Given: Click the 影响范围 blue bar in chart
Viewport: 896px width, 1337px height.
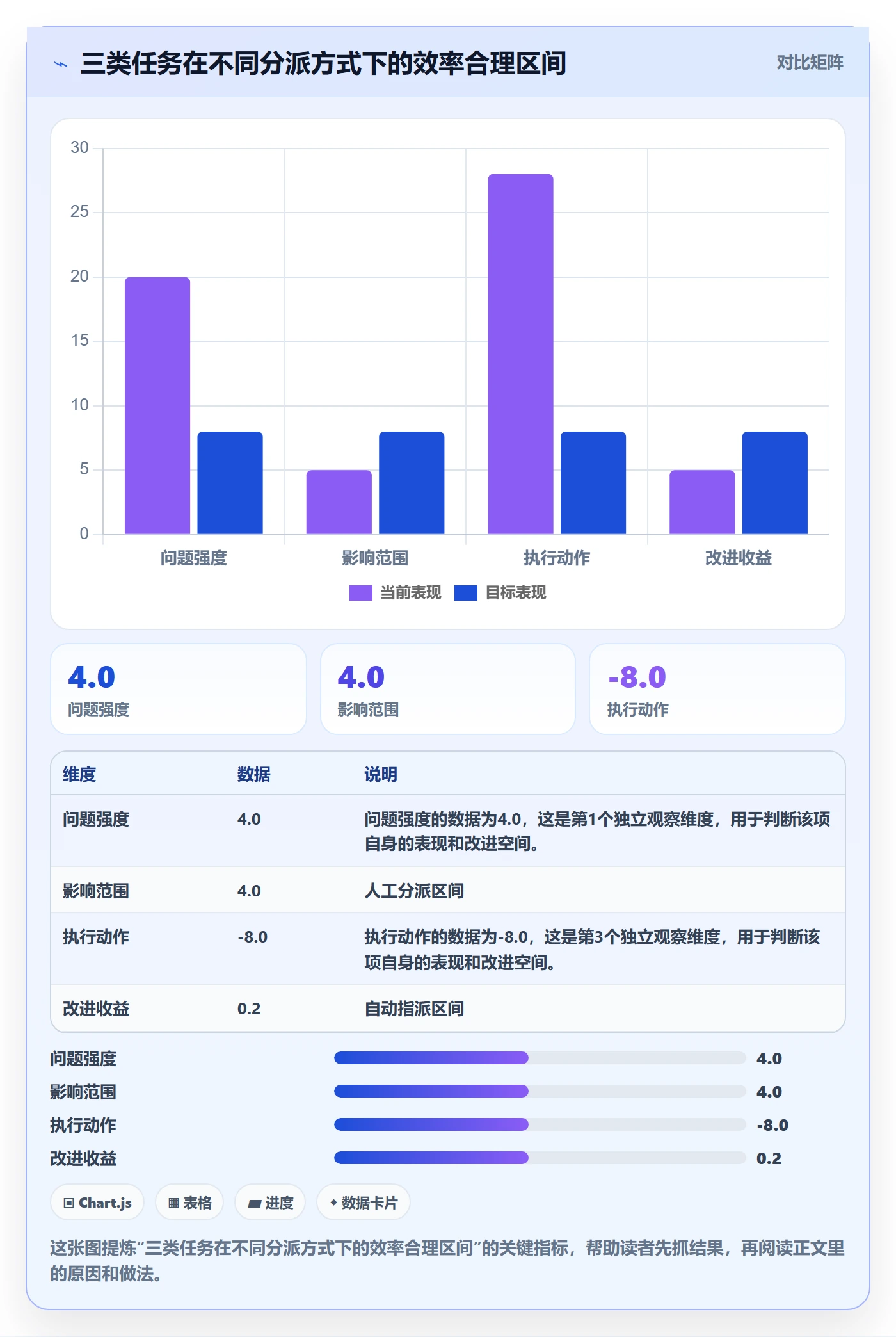Looking at the screenshot, I should tap(412, 483).
